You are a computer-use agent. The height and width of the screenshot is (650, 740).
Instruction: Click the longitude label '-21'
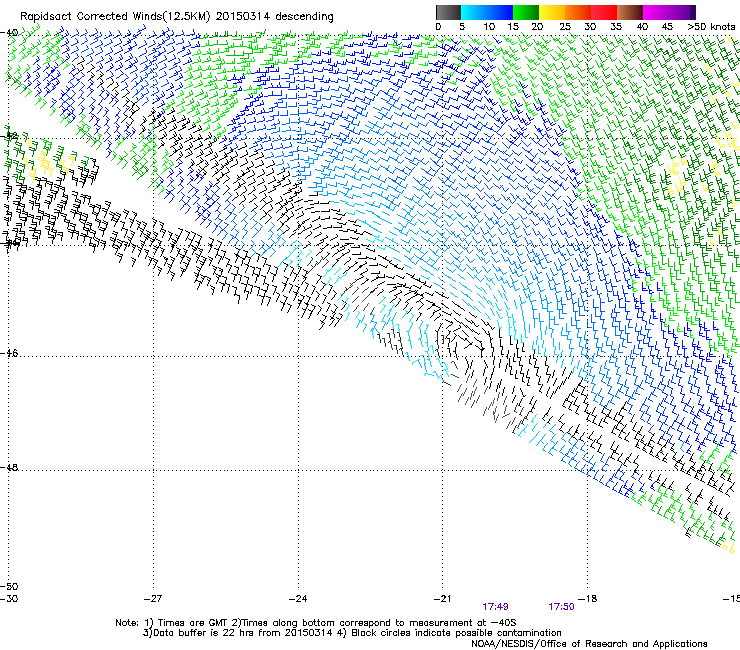tap(442, 599)
